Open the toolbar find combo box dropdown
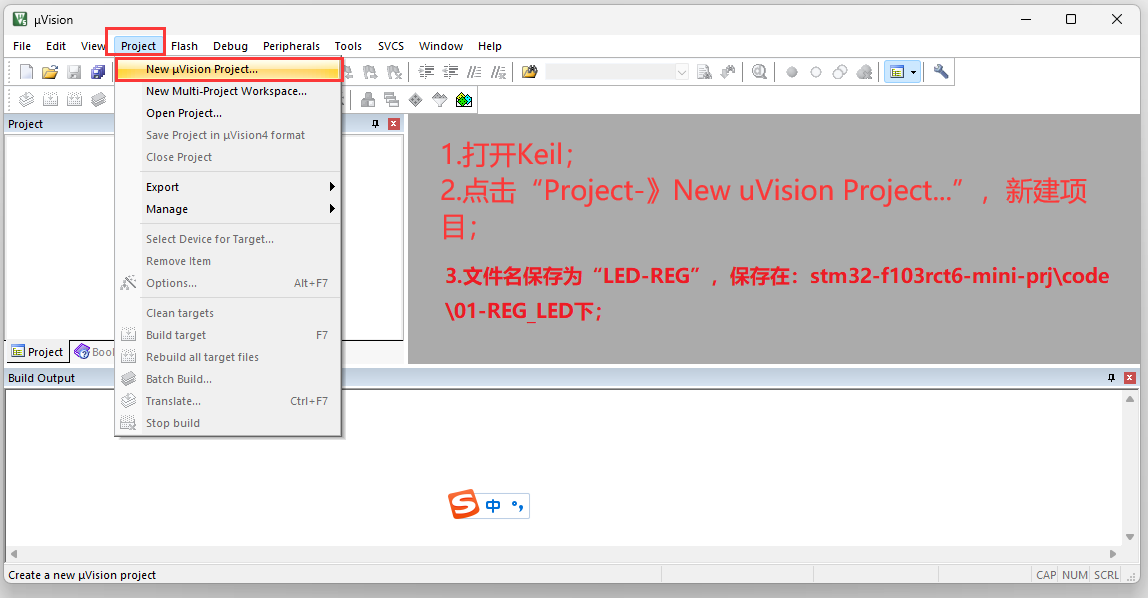This screenshot has height=598, width=1148. click(x=682, y=72)
